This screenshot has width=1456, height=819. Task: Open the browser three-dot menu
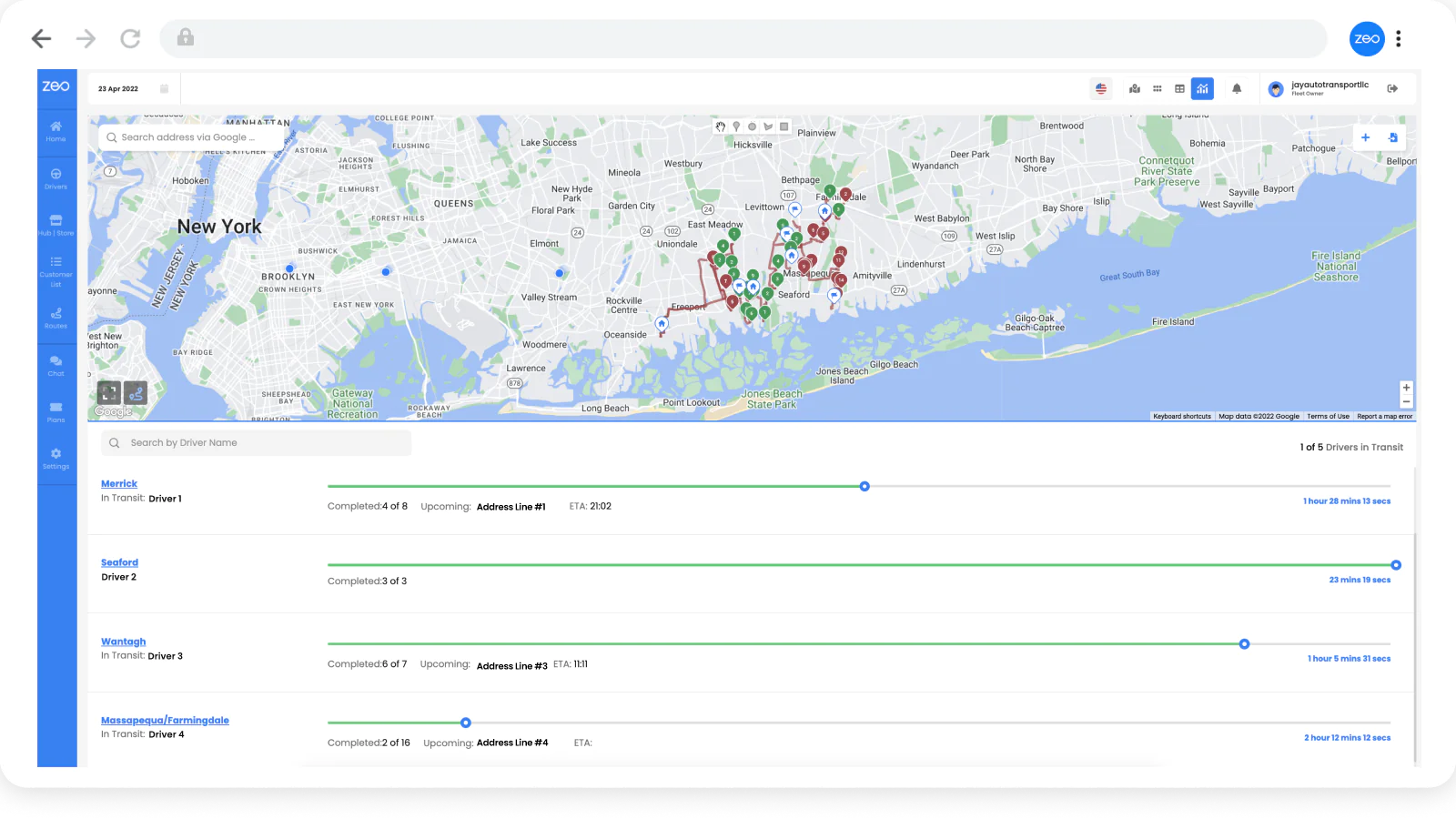point(1399,38)
